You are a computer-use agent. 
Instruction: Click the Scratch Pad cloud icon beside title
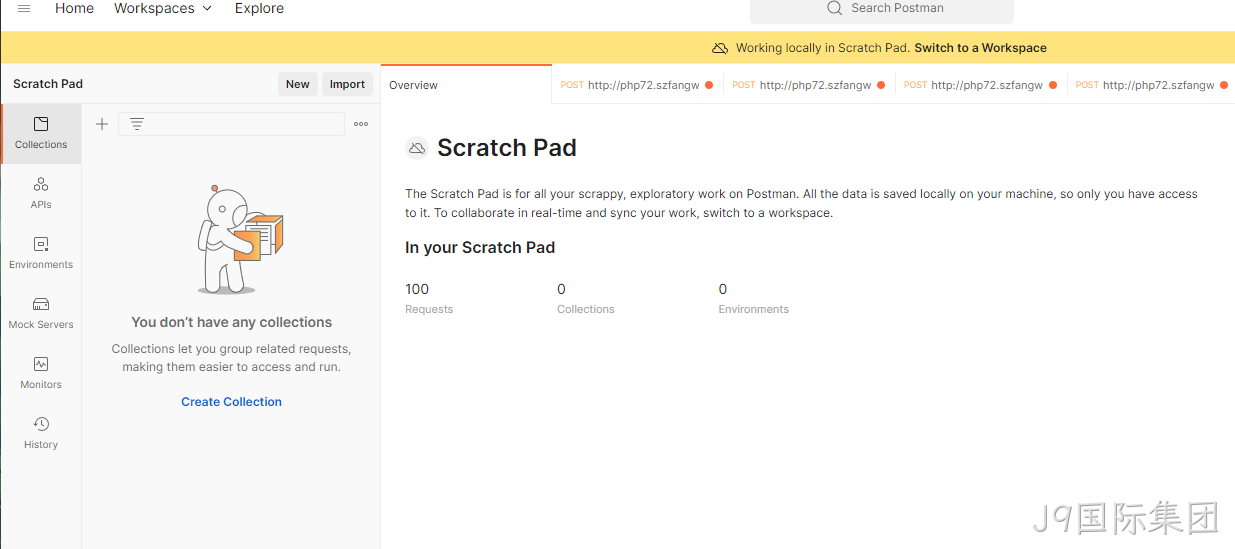point(416,148)
